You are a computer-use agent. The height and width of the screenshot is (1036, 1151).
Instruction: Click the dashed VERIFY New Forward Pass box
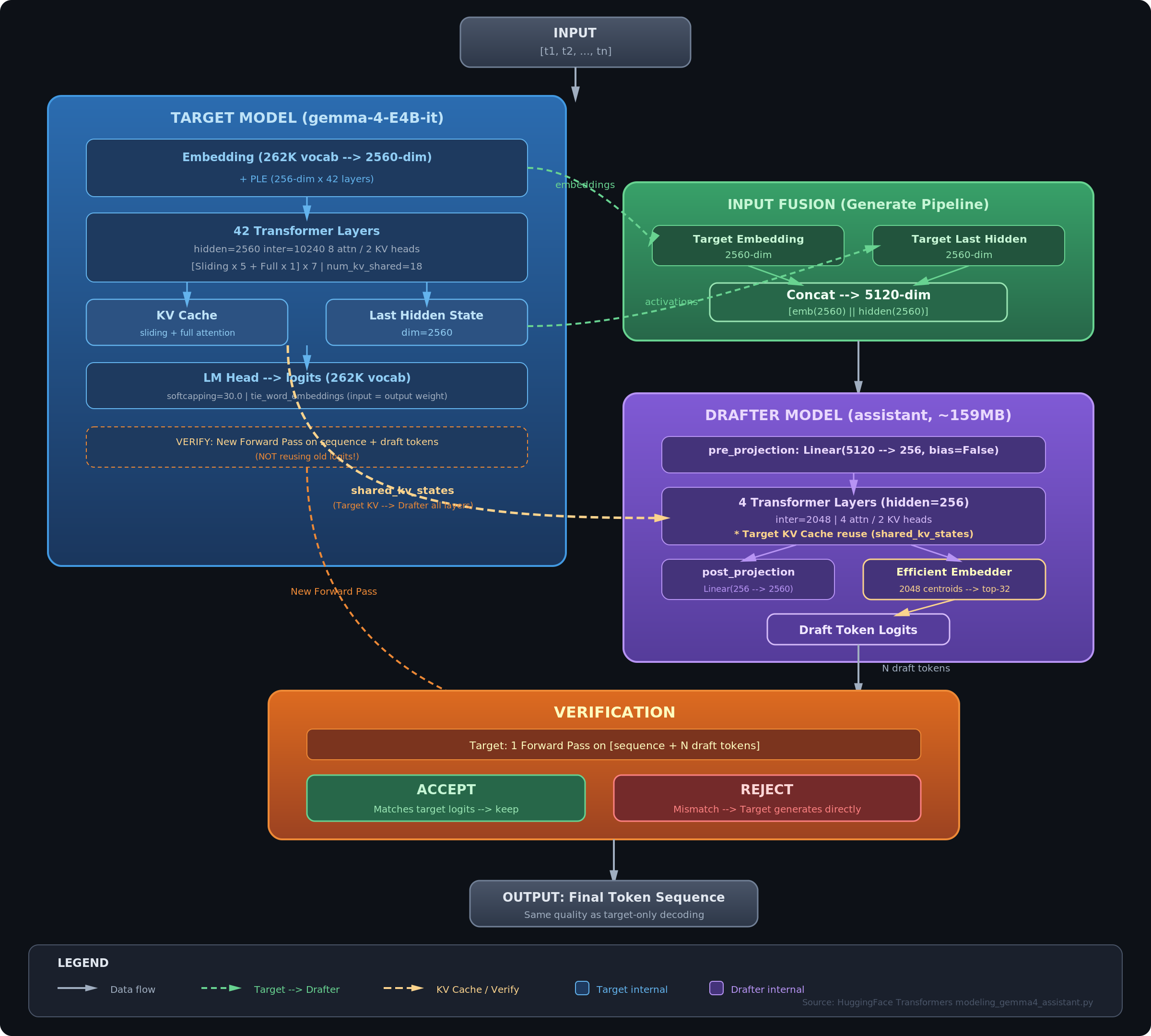307,447
